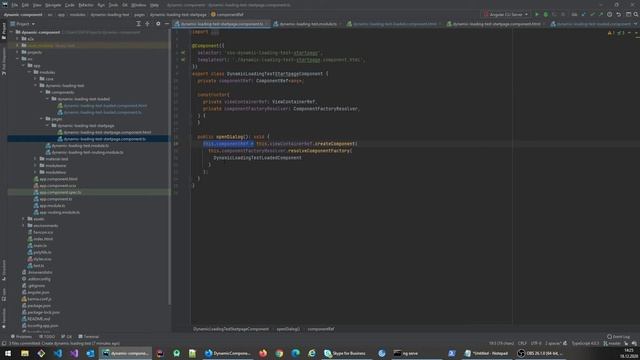
Task: Select package.json in the project tree
Action: [36, 306]
